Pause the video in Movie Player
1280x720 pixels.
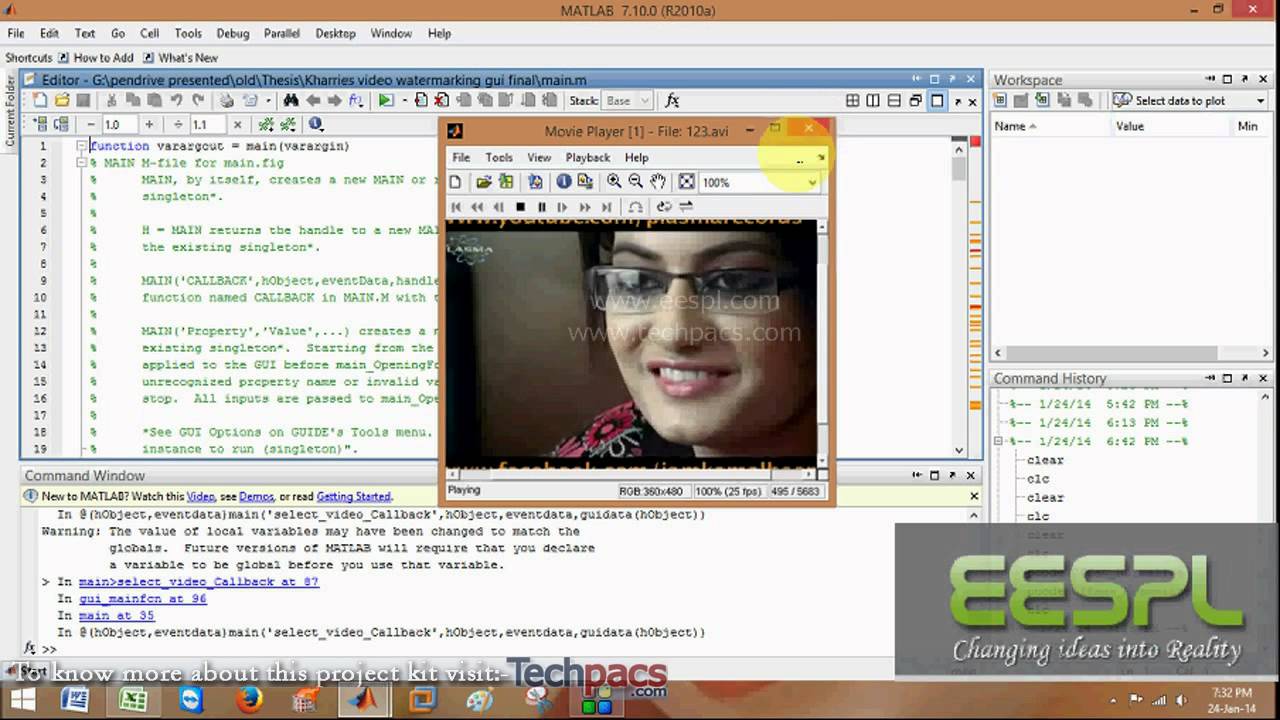pyautogui.click(x=542, y=207)
